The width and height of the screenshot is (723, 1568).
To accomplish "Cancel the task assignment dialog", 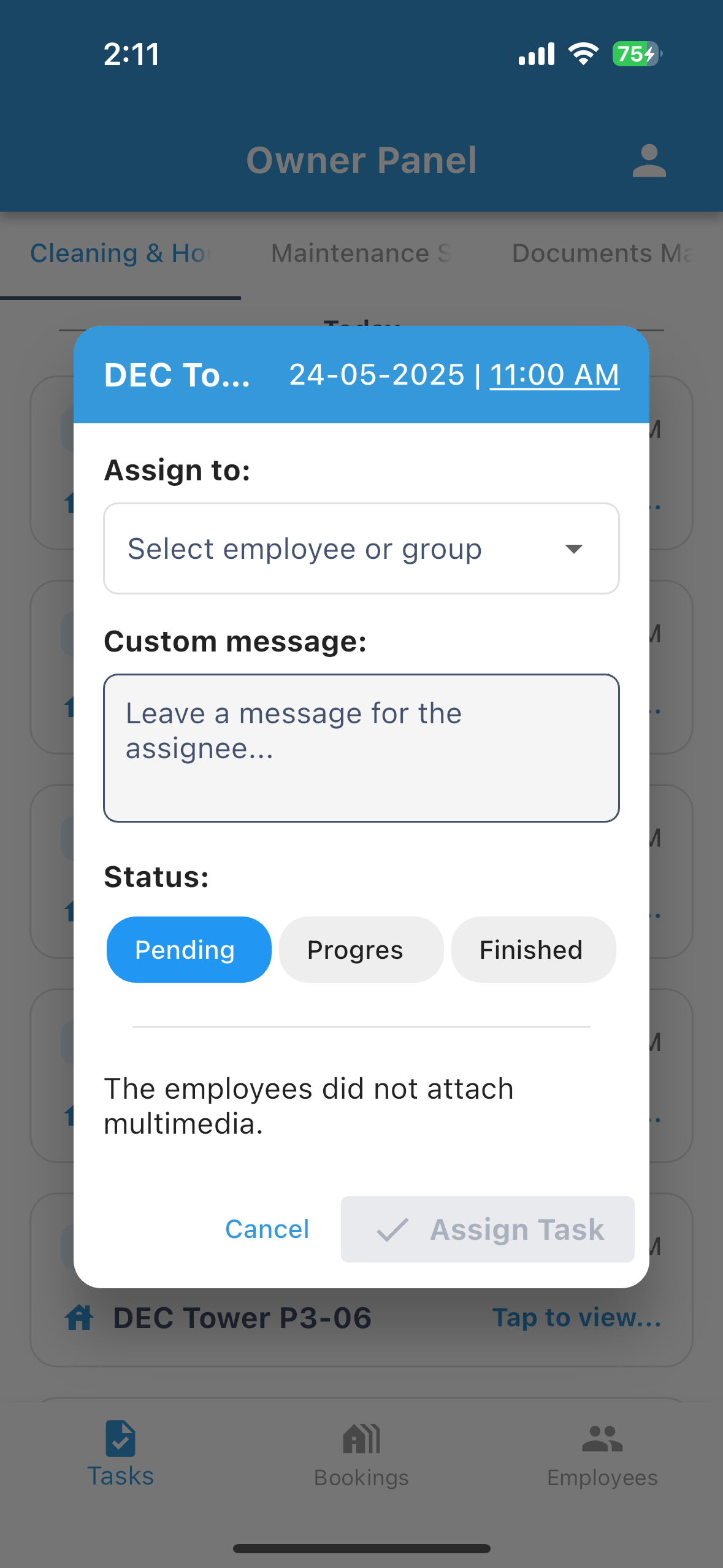I will click(267, 1229).
